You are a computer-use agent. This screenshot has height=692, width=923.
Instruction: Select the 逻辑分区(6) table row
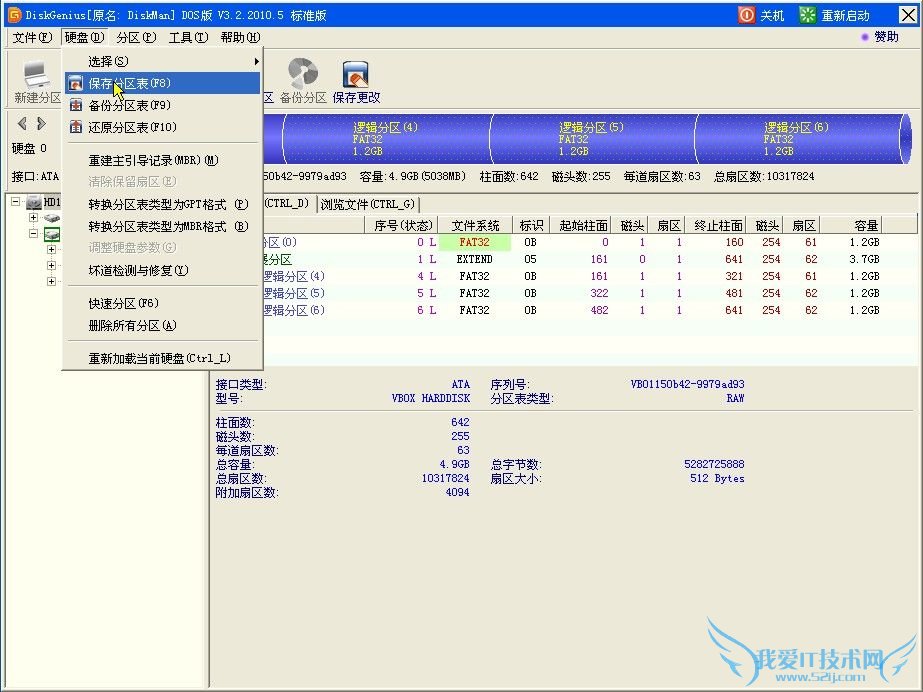click(x=589, y=310)
